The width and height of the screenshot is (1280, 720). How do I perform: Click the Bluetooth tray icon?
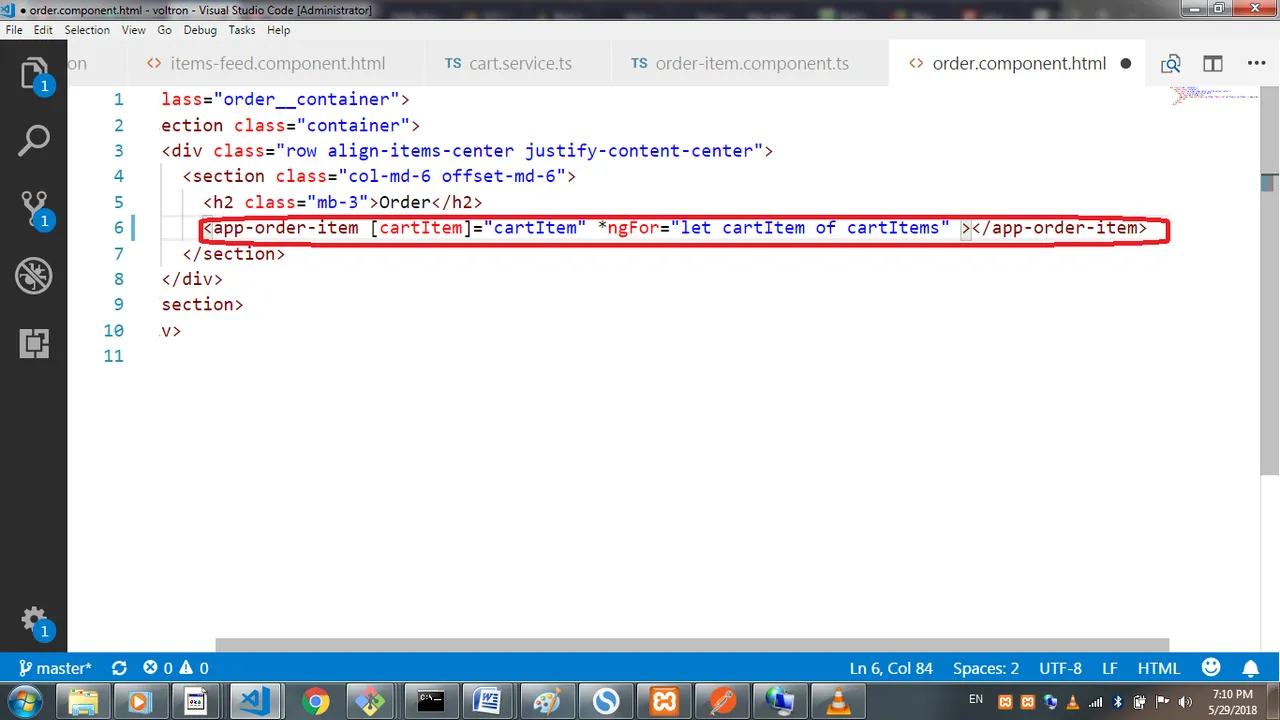pos(1118,702)
